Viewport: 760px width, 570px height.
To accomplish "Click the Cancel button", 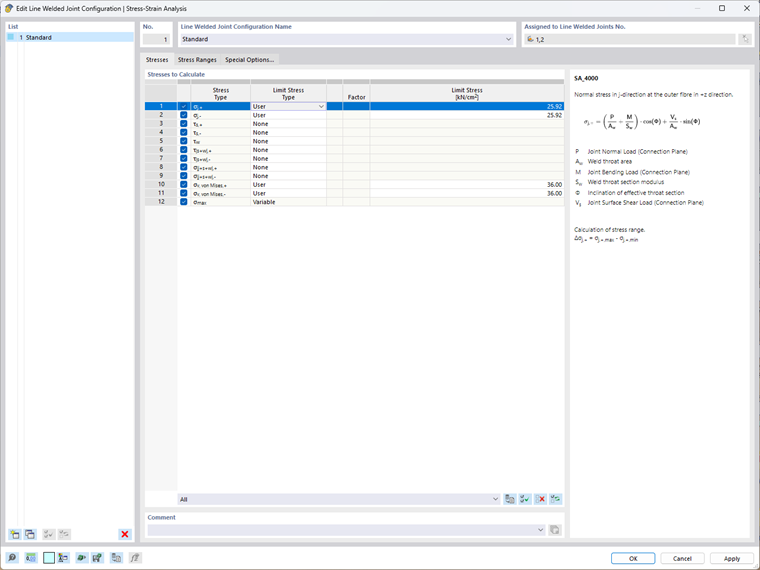I will coord(682,558).
